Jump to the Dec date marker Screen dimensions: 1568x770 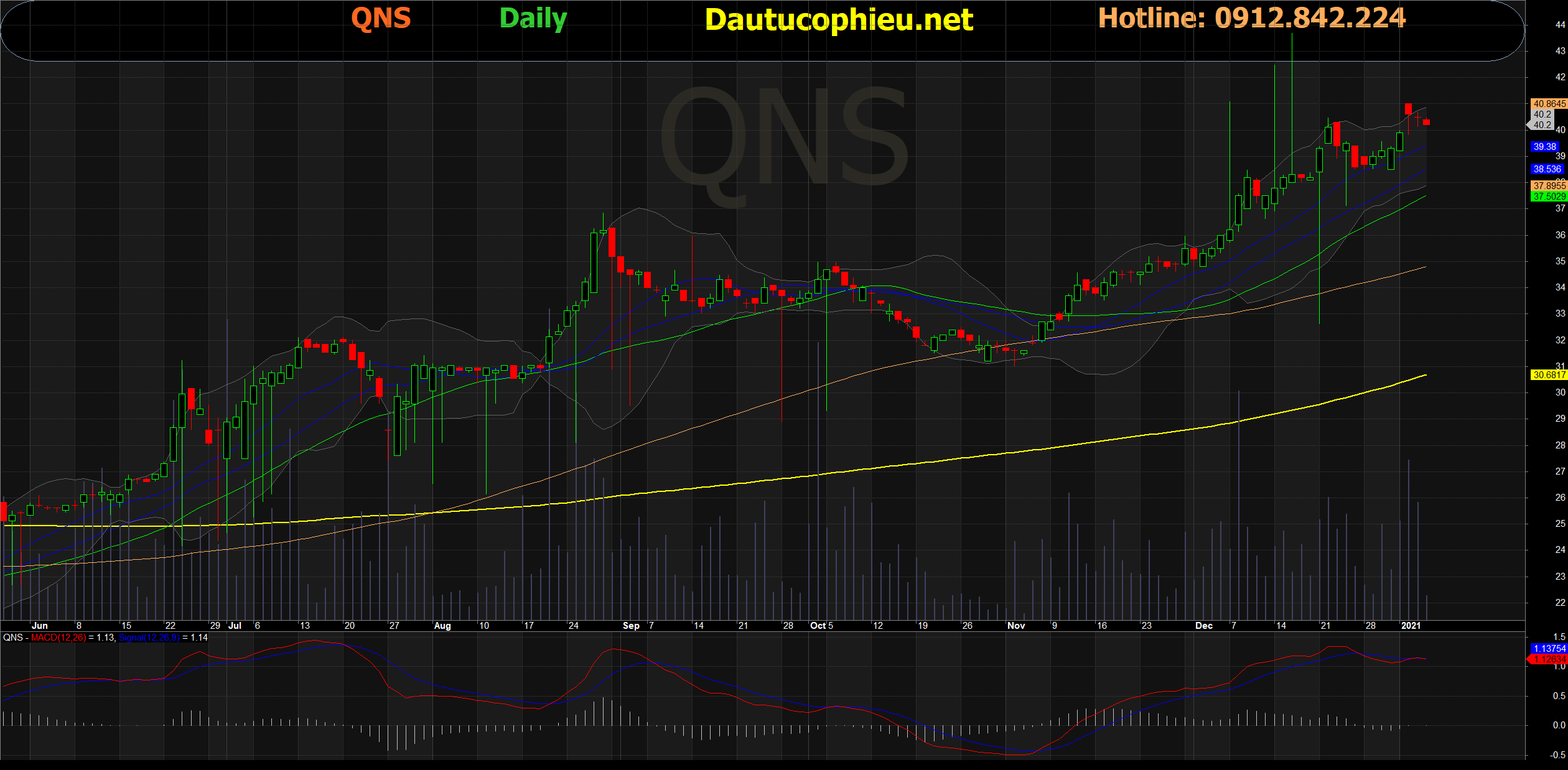tap(1204, 626)
